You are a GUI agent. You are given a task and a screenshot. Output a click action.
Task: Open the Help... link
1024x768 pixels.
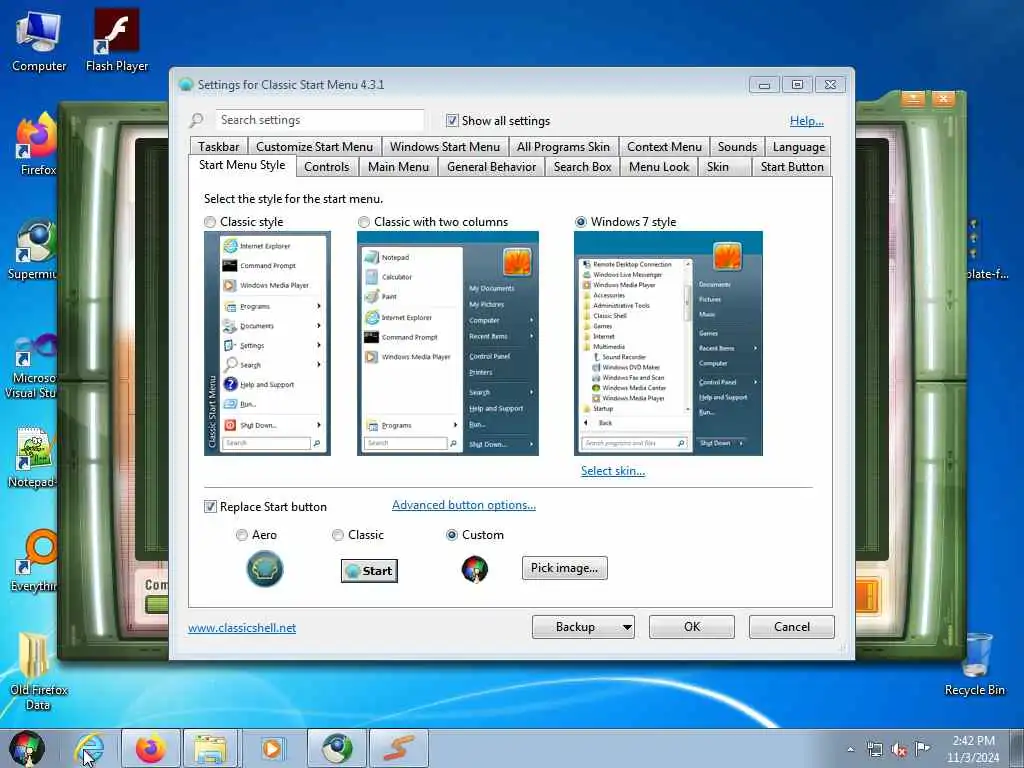807,121
